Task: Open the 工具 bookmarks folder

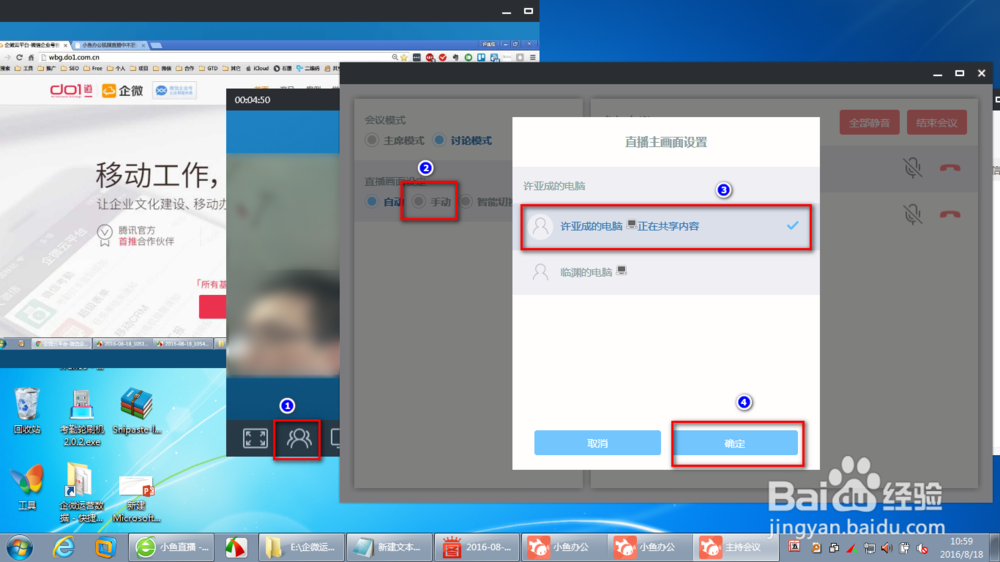Action: pos(24,68)
